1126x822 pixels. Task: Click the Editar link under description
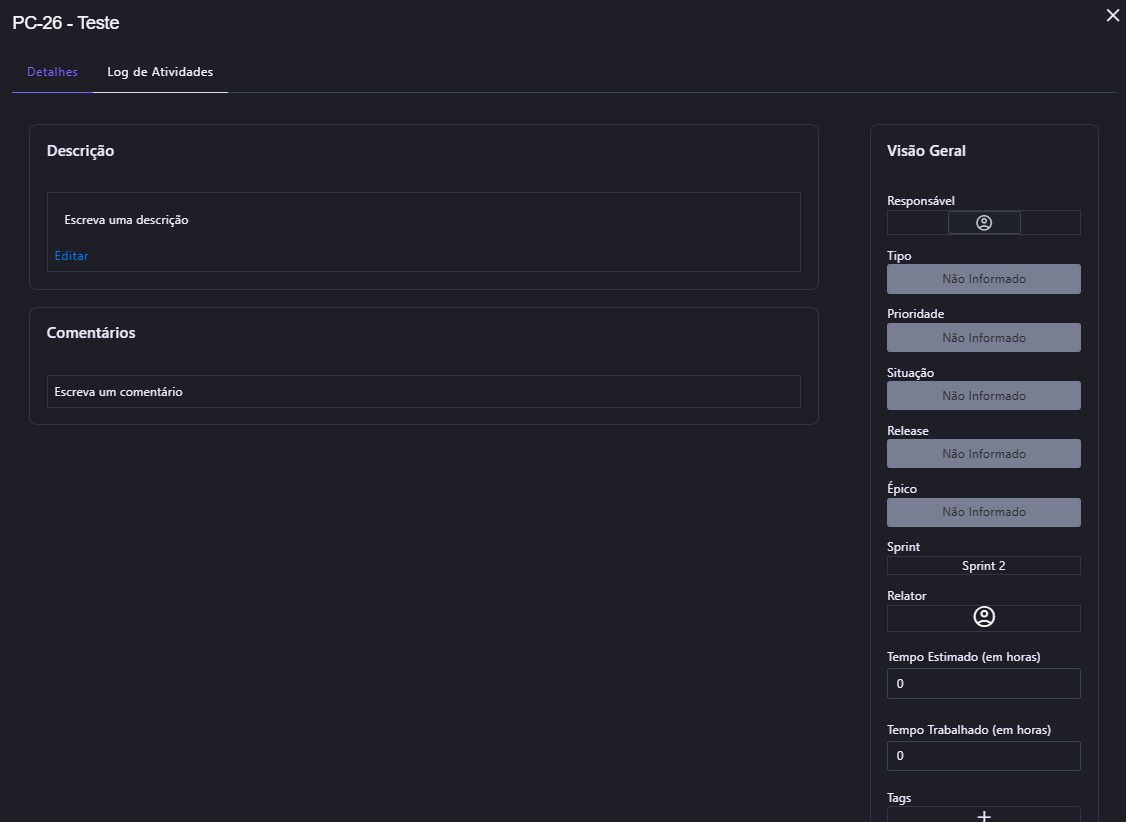[71, 256]
